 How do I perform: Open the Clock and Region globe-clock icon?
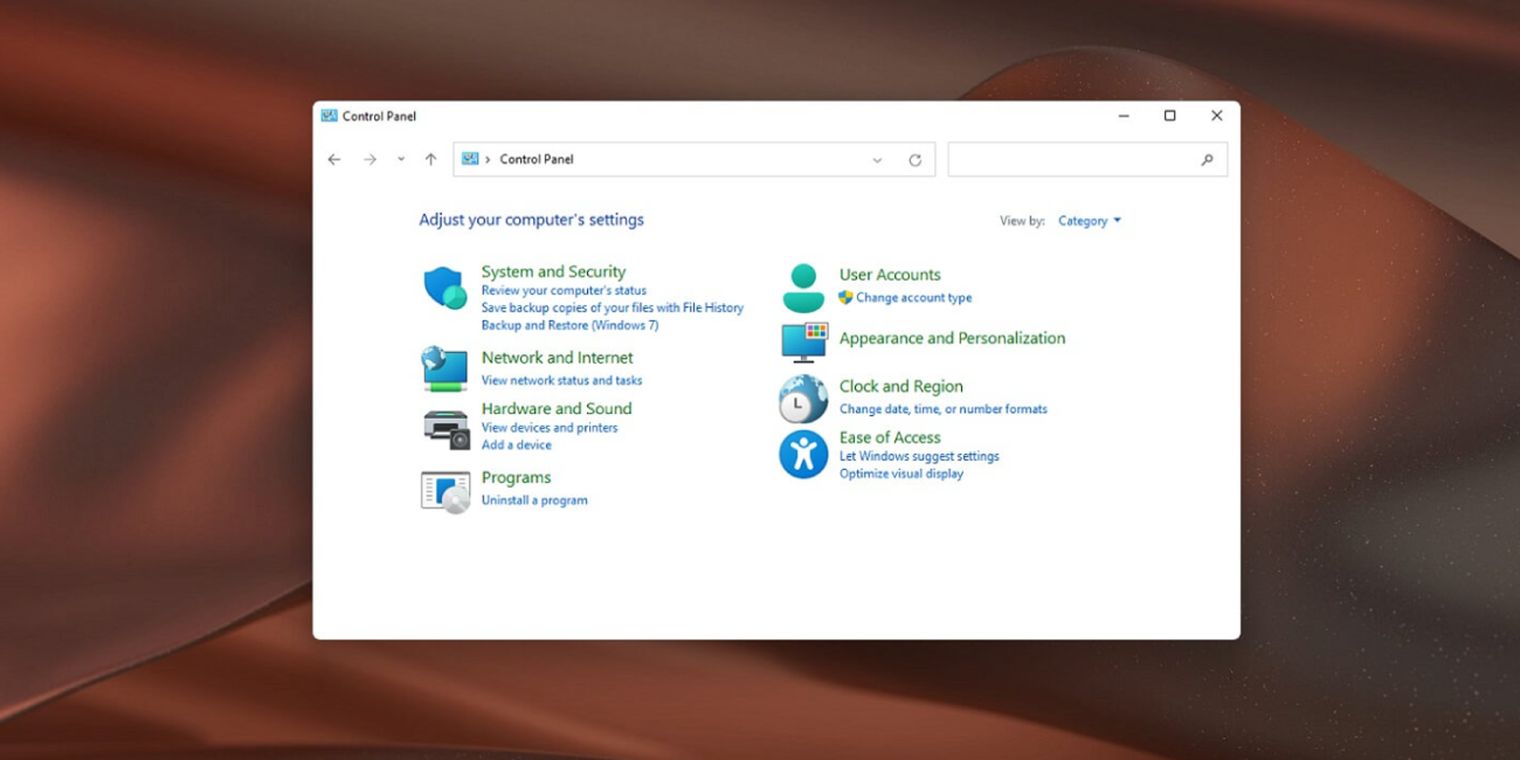coord(803,398)
